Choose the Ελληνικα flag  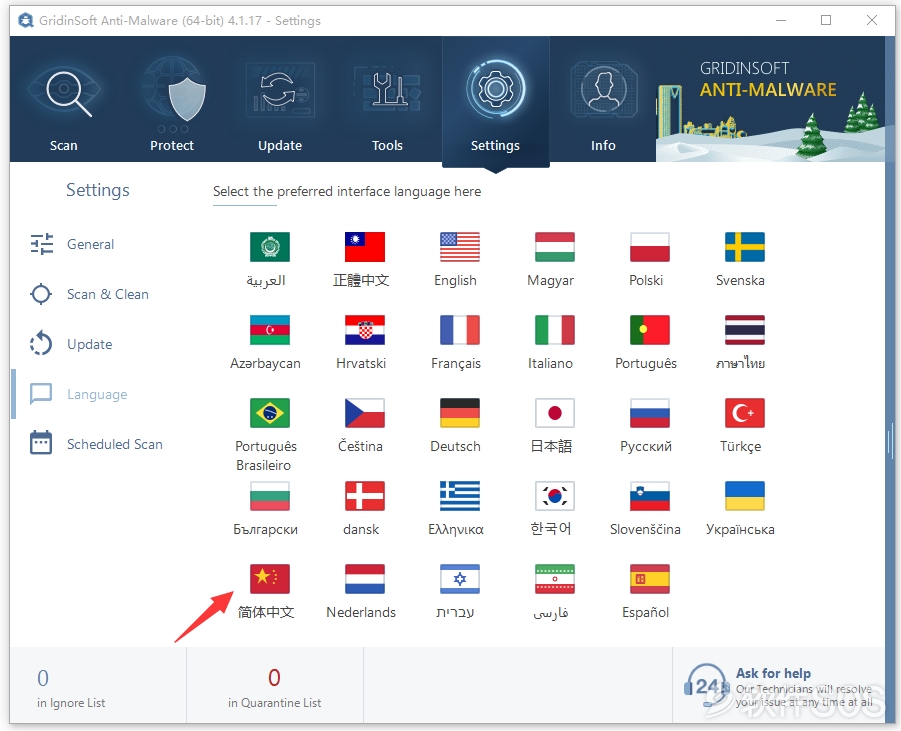coord(460,496)
